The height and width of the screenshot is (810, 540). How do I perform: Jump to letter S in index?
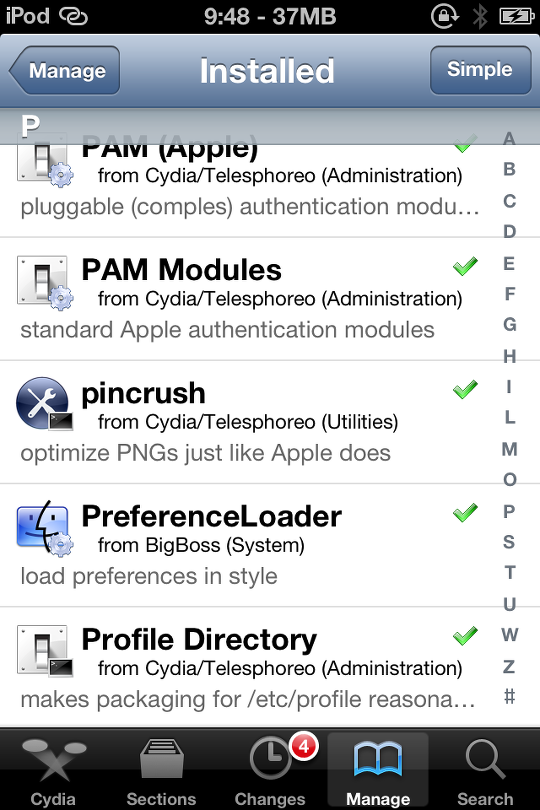point(509,542)
